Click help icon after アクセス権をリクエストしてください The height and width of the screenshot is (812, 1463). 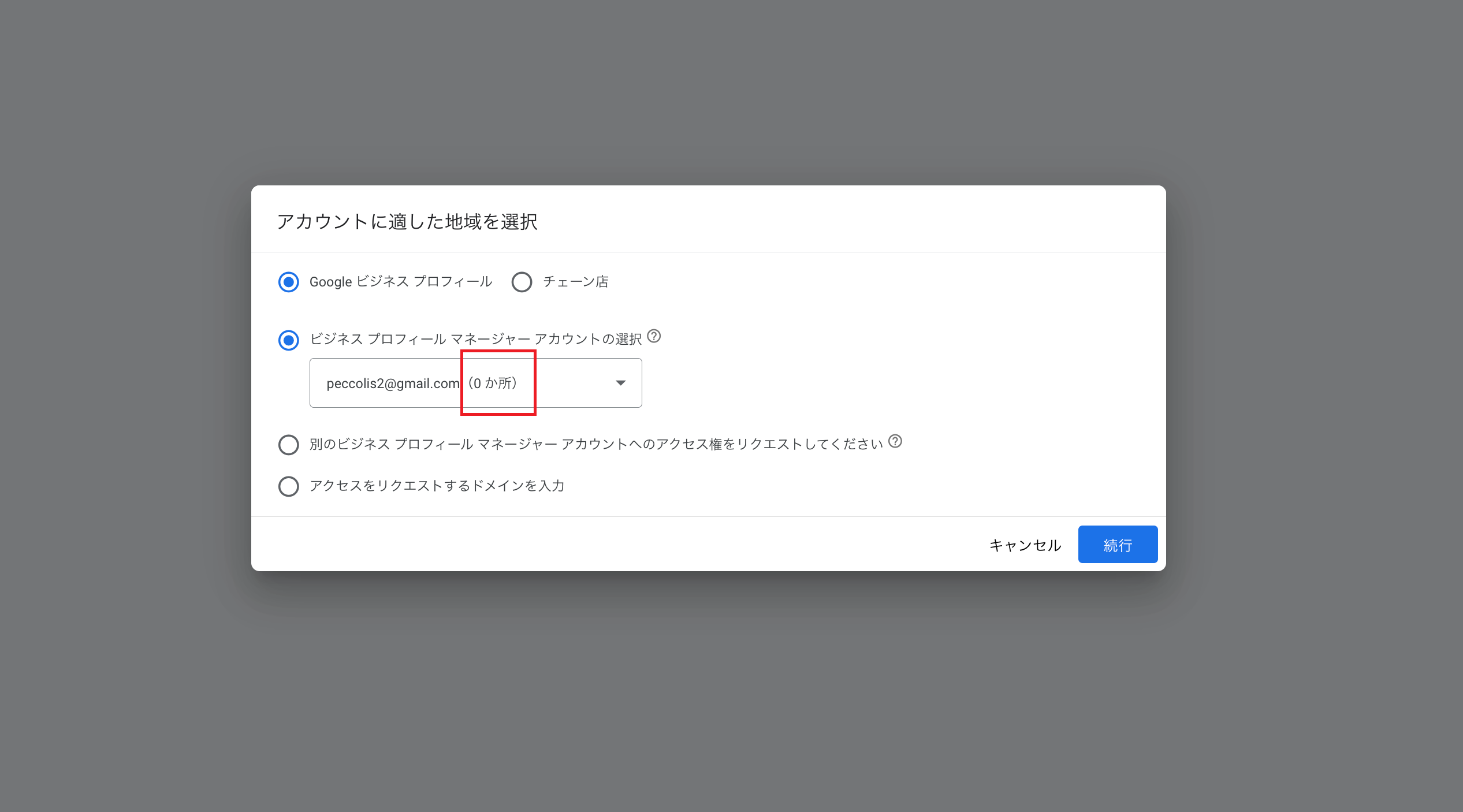[895, 441]
